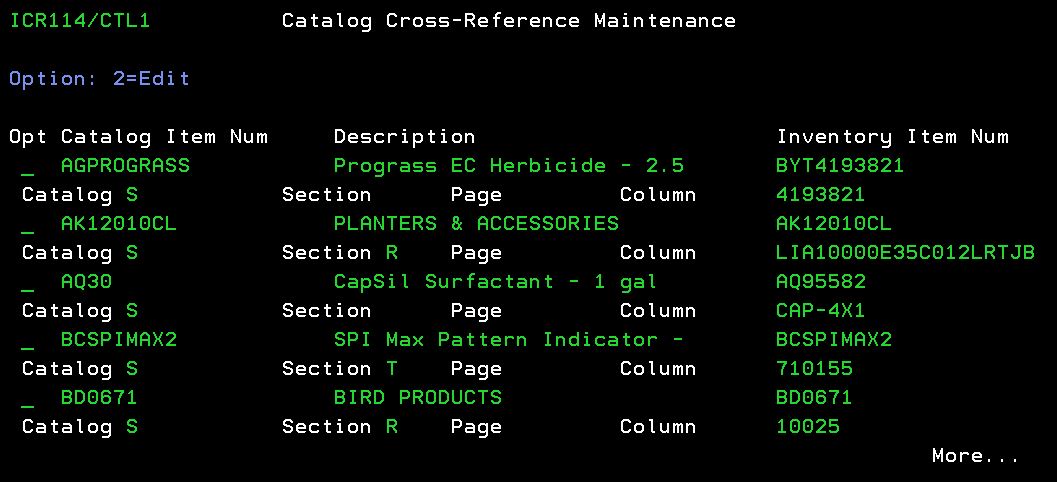Click the More... indicator
The width and height of the screenshot is (1057, 482).
coord(975,456)
